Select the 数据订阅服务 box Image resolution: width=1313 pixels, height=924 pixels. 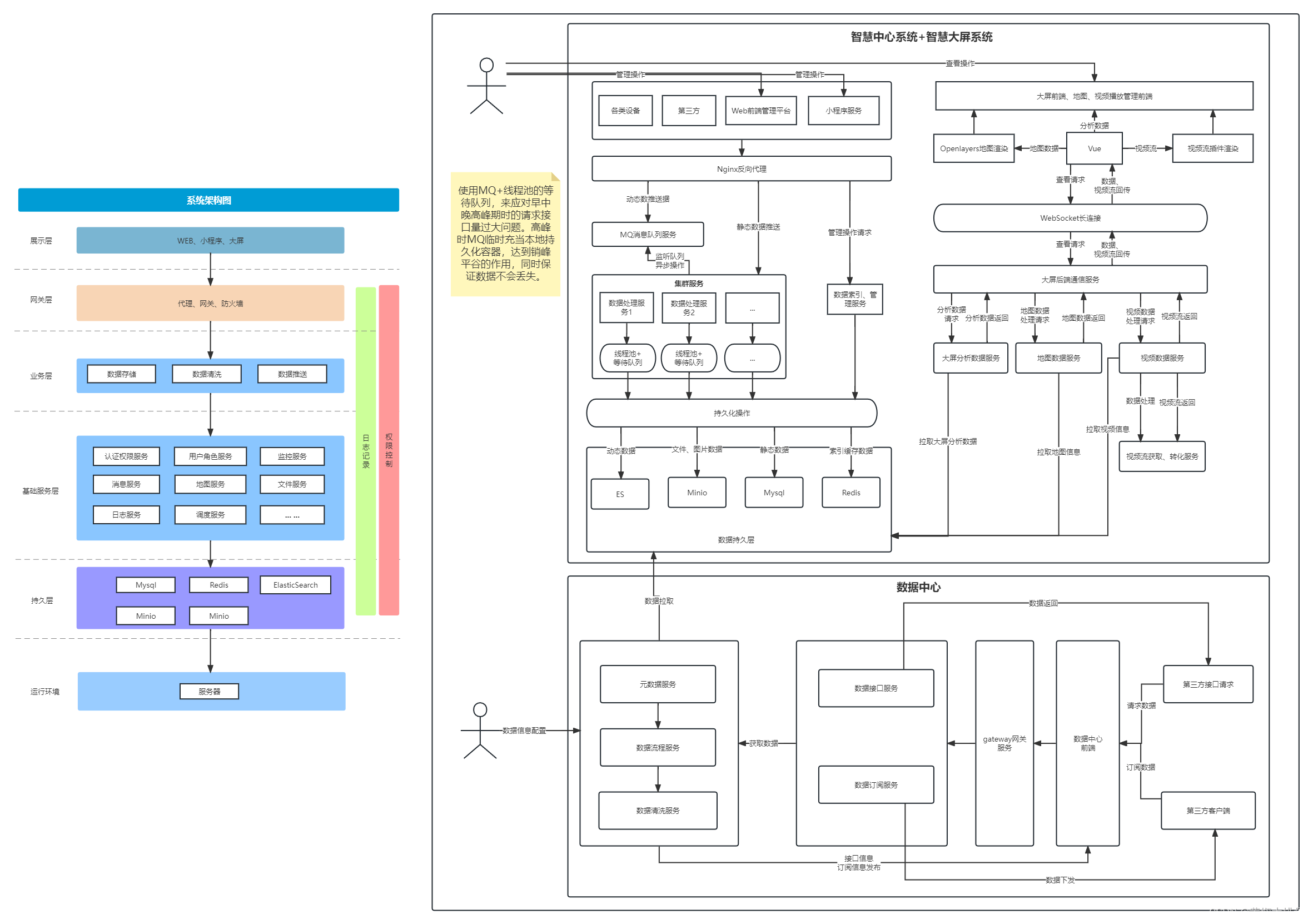tap(876, 785)
